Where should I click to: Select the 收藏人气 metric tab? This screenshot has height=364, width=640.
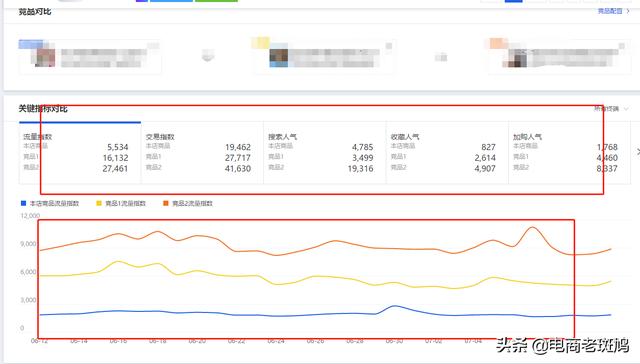coord(447,153)
